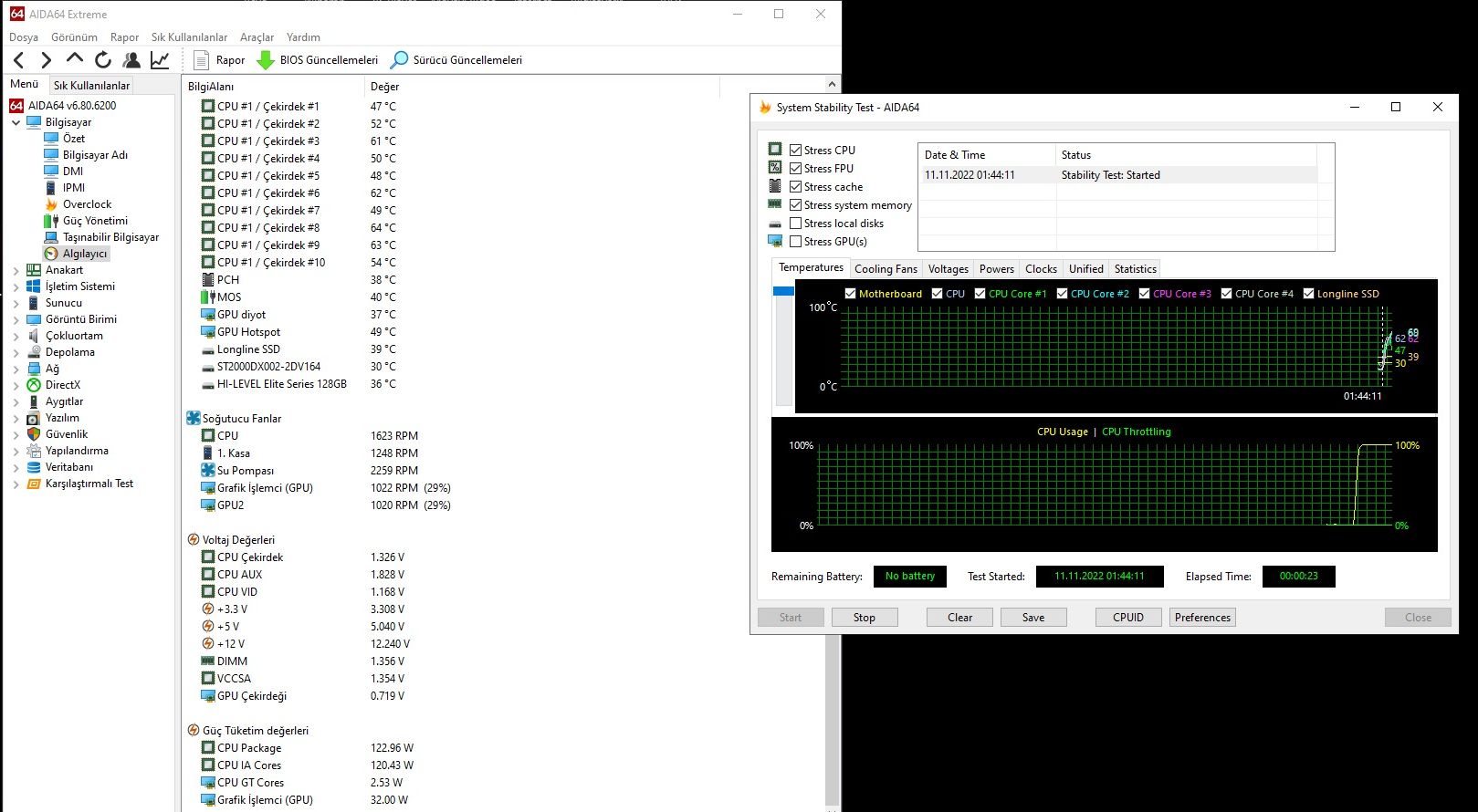Select the DirectX icon in tree

(34, 385)
